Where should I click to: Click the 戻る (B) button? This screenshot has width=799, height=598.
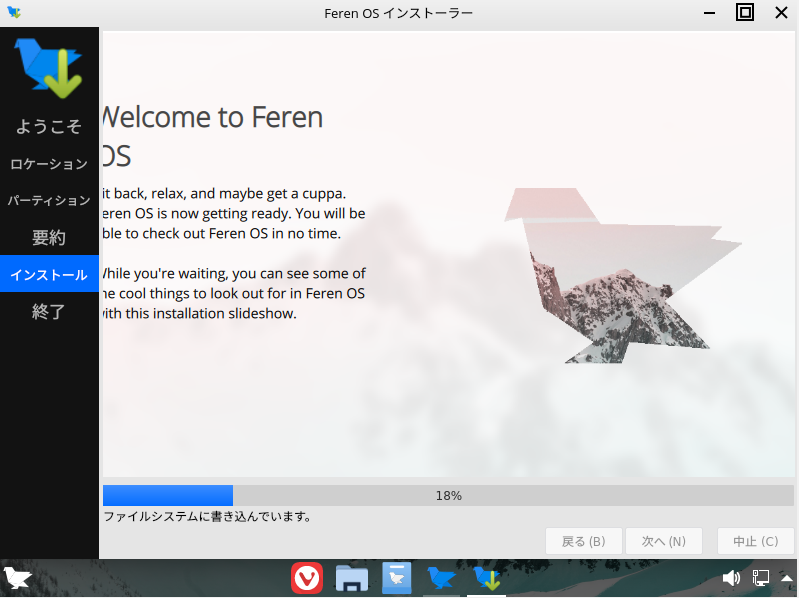[583, 541]
